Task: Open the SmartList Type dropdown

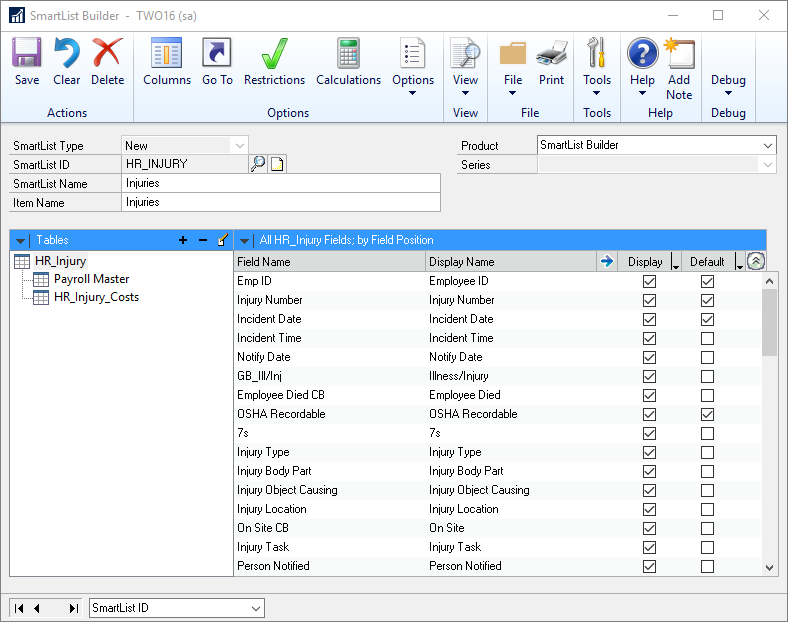Action: [x=240, y=146]
